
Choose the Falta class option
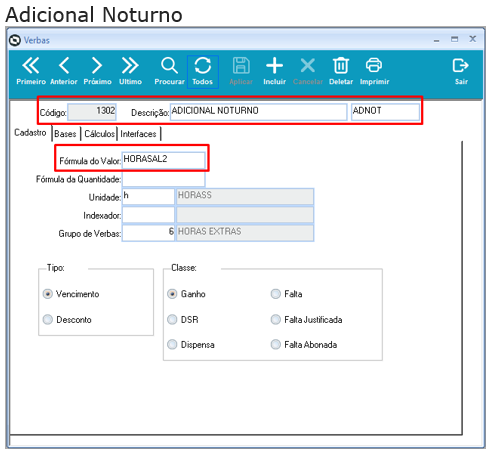coord(276,294)
